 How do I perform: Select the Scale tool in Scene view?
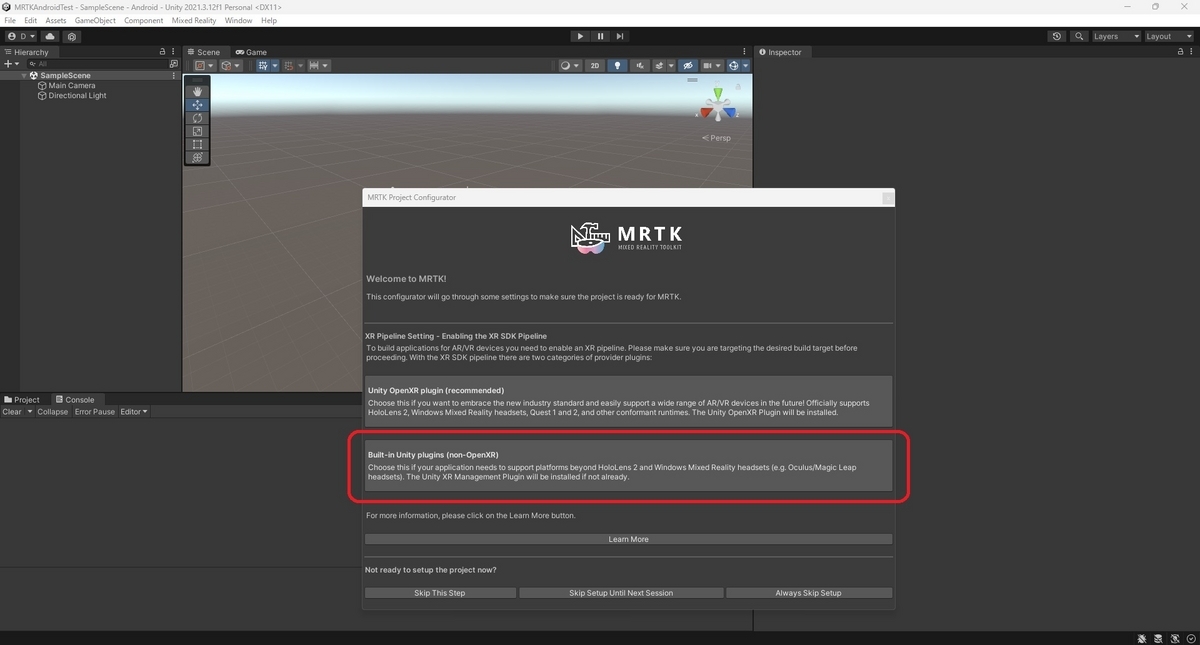pyautogui.click(x=197, y=131)
